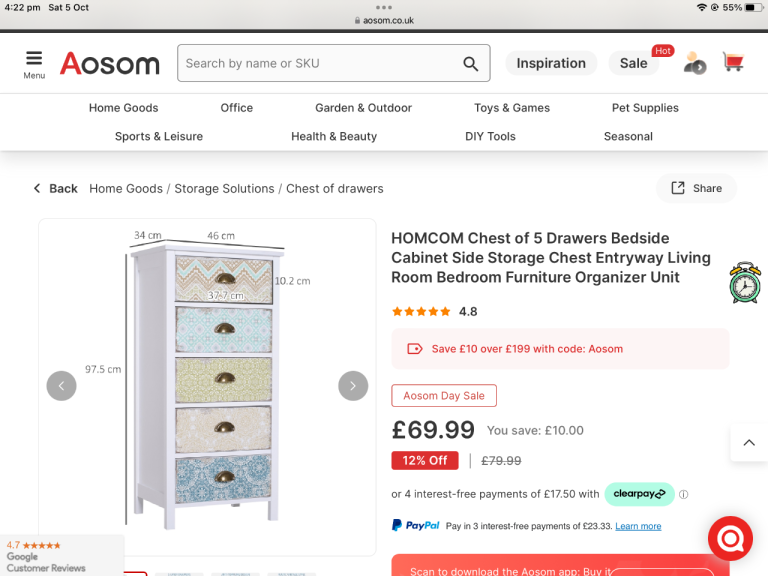Show previous product image

pos(61,385)
